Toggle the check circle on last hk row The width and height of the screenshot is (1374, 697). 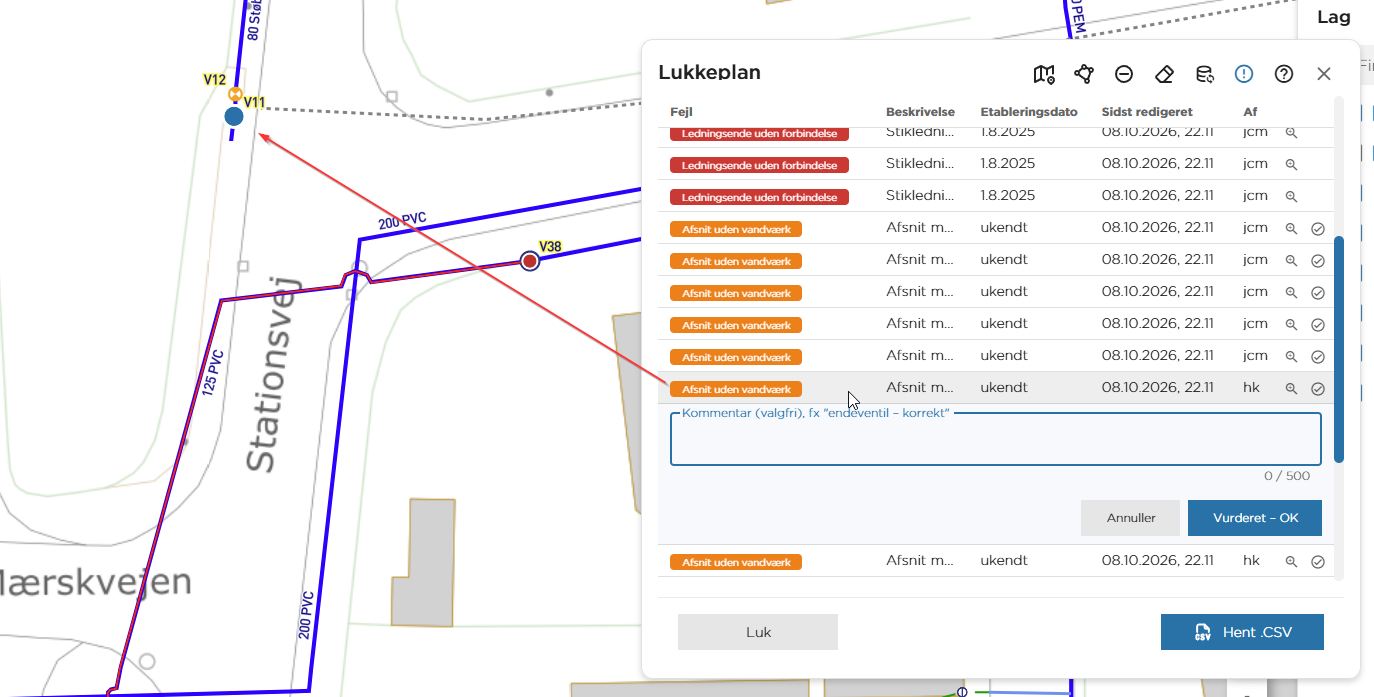1318,561
